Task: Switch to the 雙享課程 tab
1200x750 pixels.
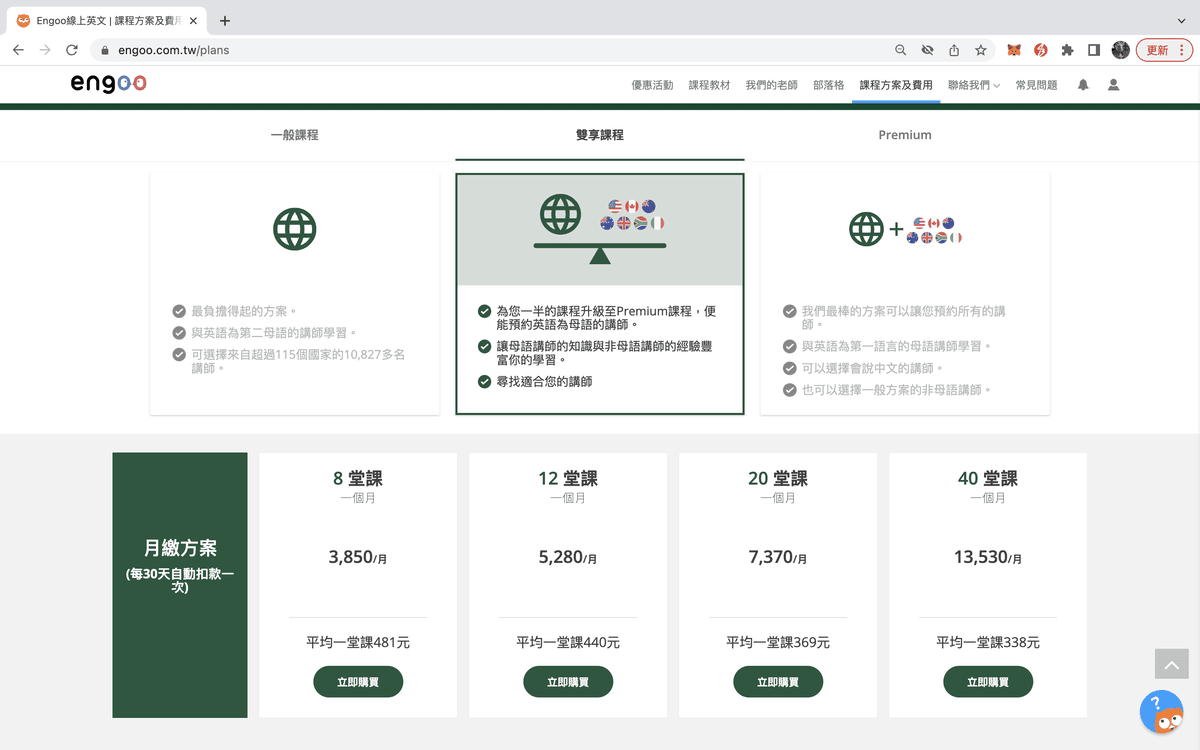Action: click(x=600, y=135)
